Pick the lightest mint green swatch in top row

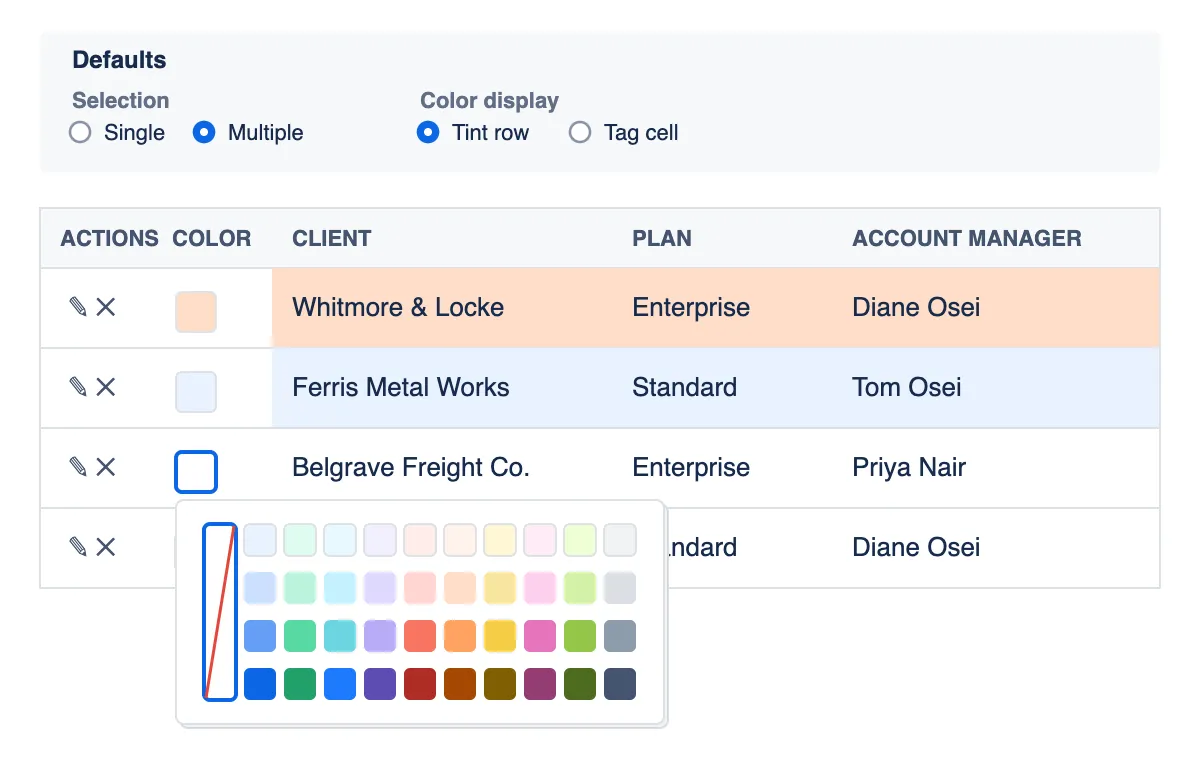[x=300, y=540]
